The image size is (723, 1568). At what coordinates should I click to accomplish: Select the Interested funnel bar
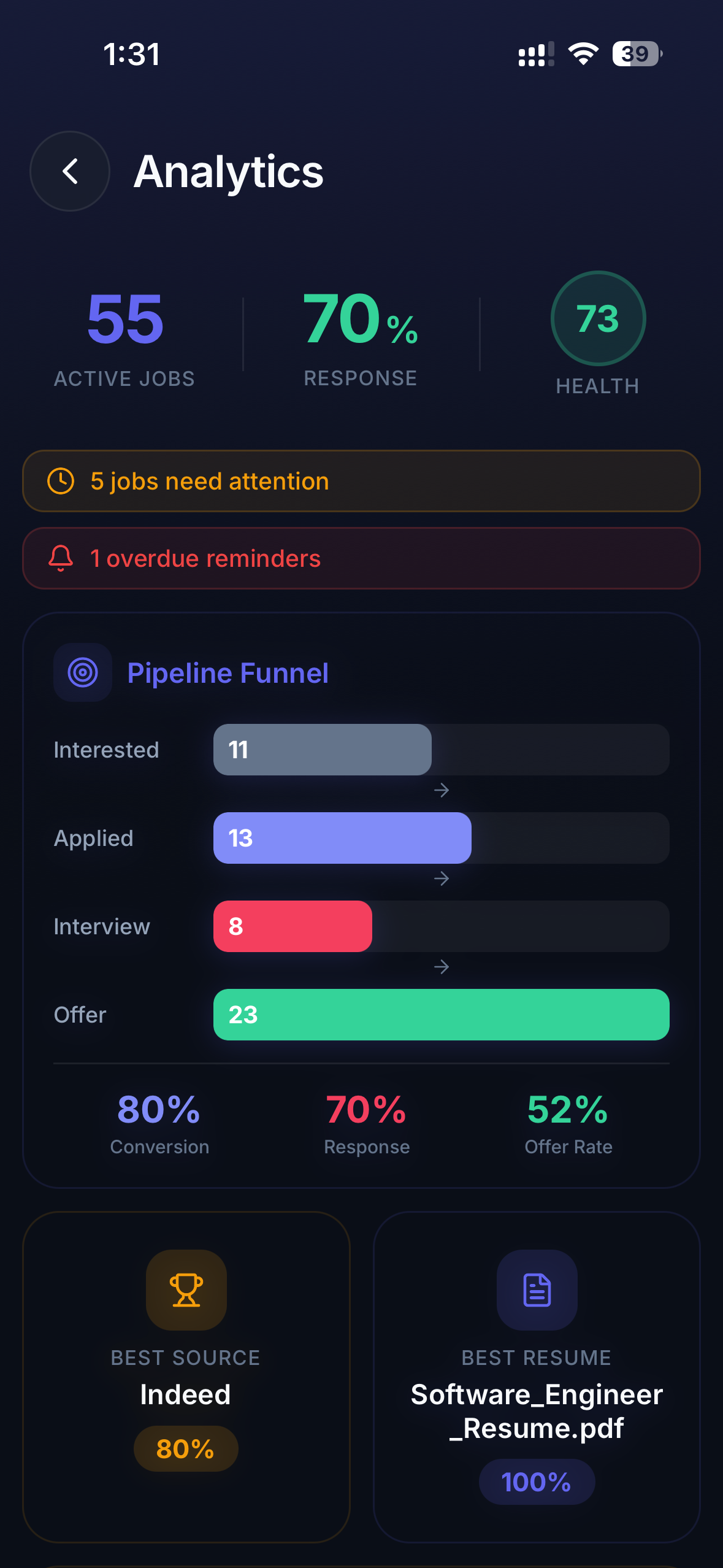pos(323,750)
